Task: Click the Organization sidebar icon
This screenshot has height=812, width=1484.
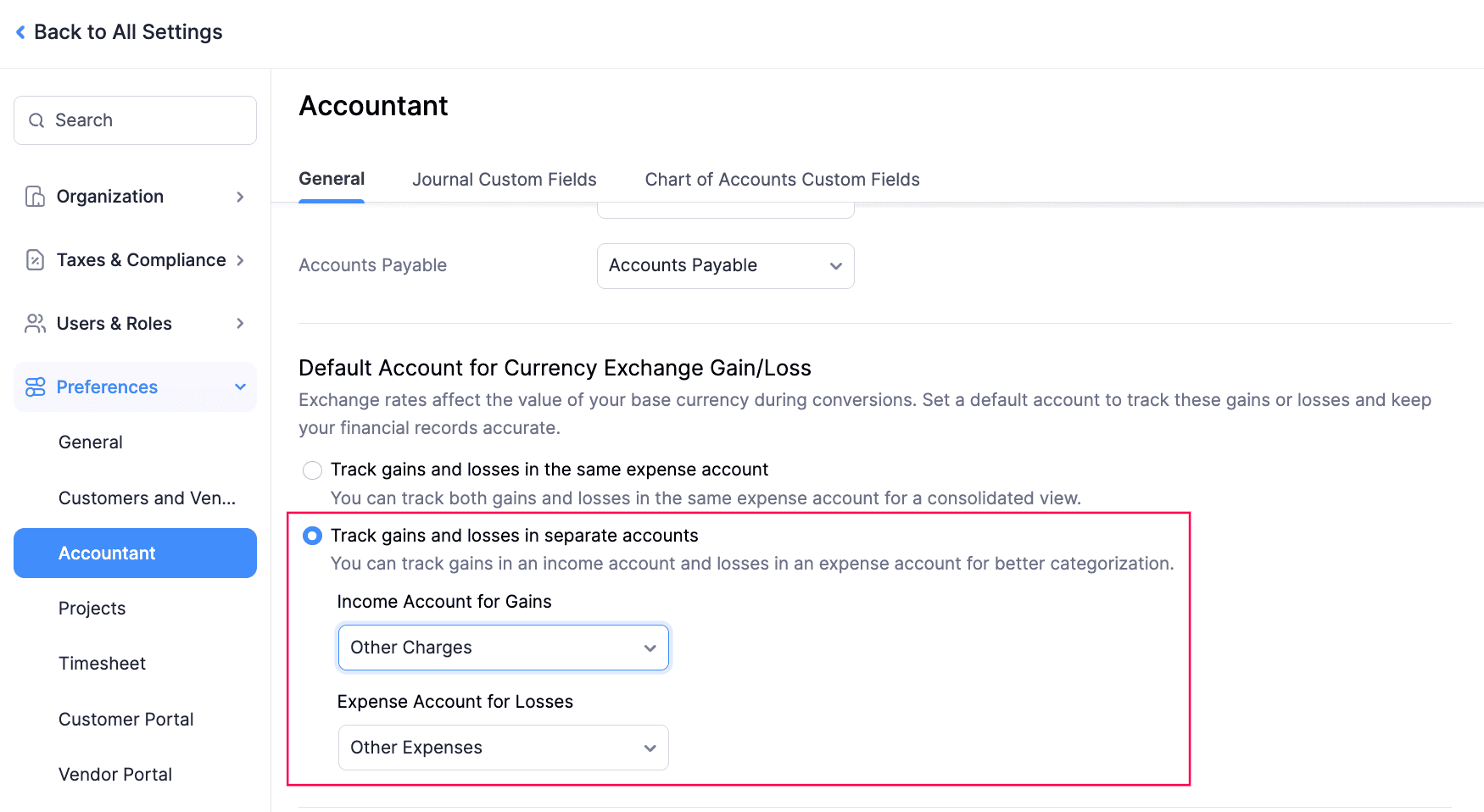Action: 34,196
